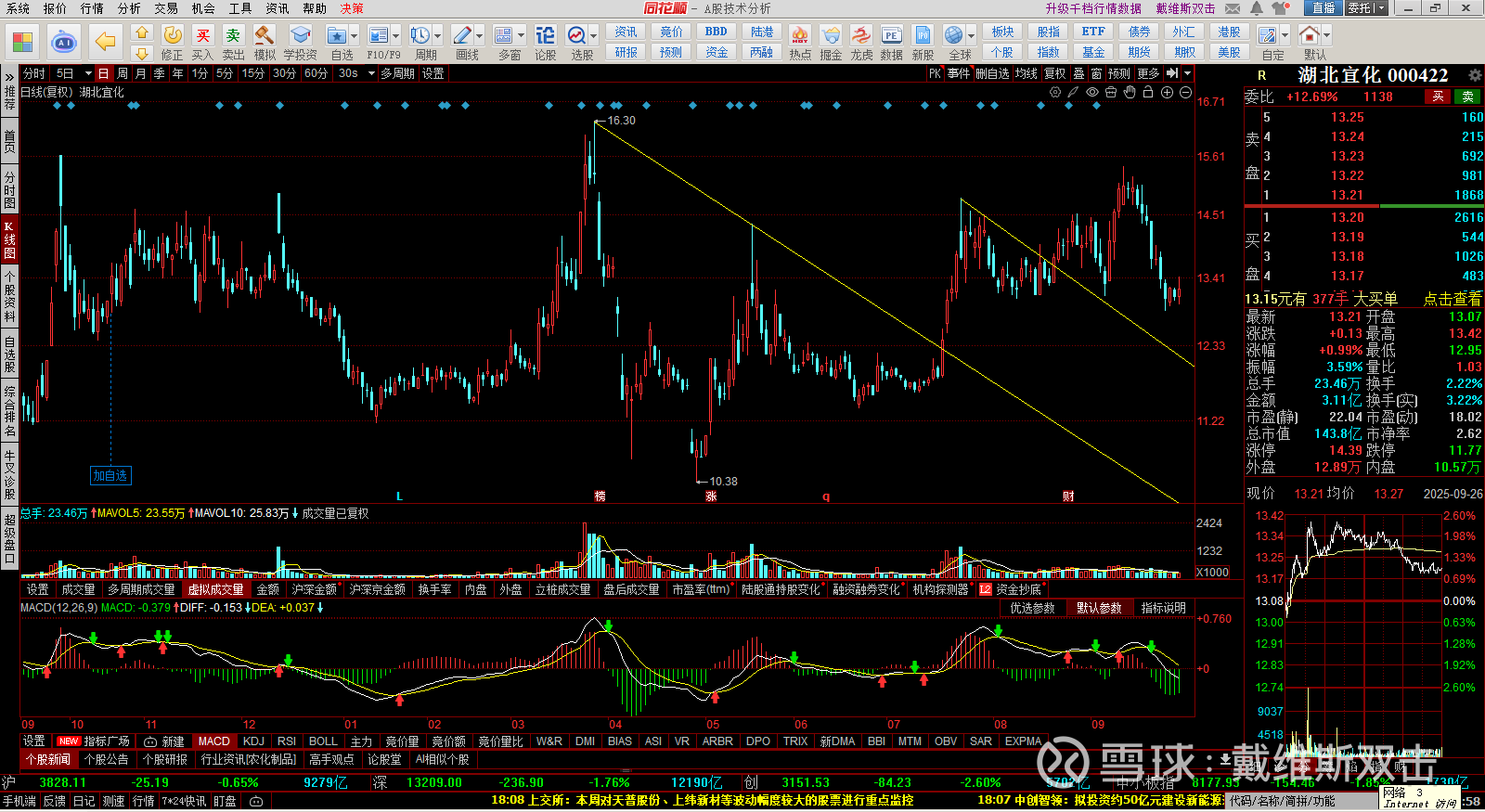
Task: Toggle the 事件 events display
Action: 959,73
